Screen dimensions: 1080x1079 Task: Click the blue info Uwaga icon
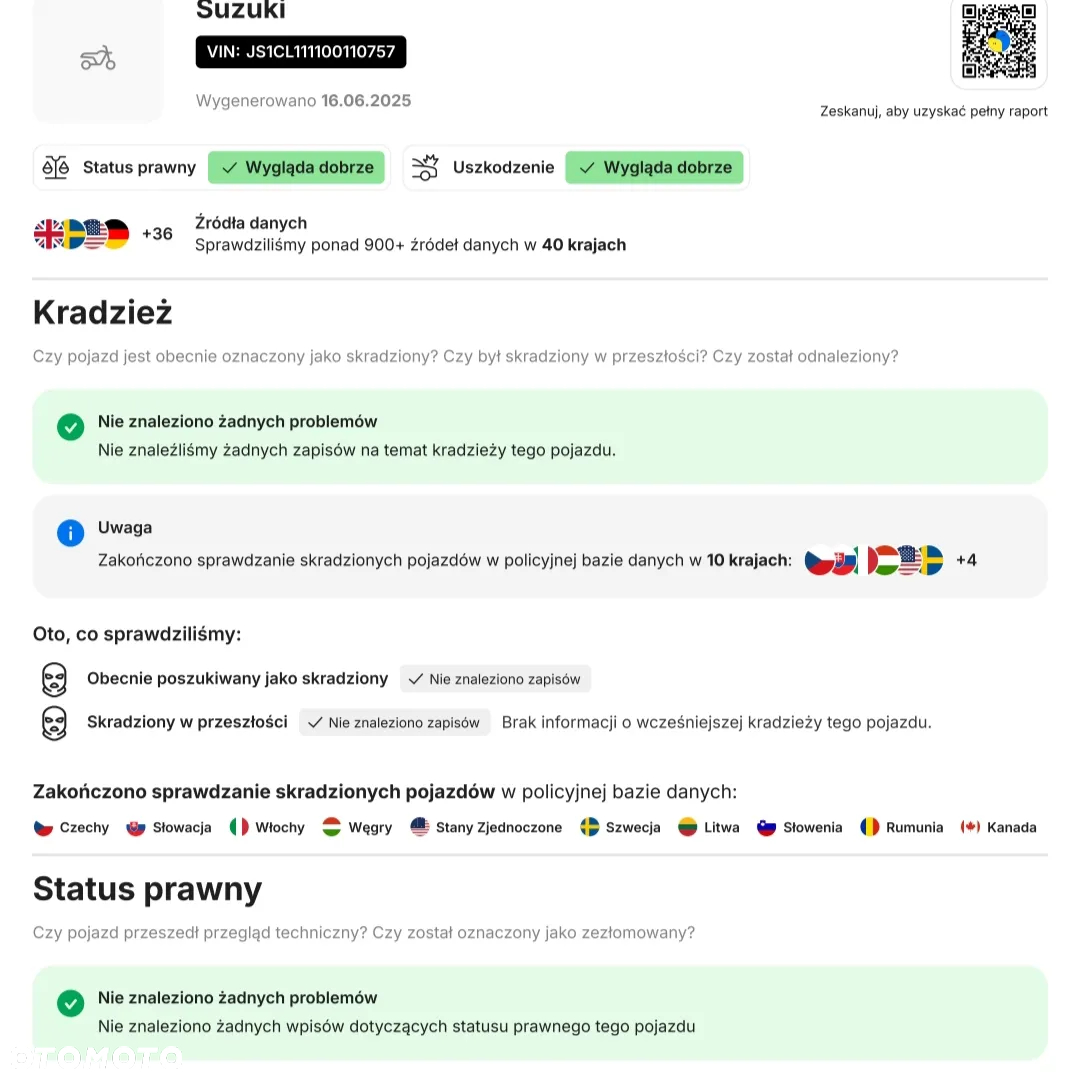[x=70, y=532]
